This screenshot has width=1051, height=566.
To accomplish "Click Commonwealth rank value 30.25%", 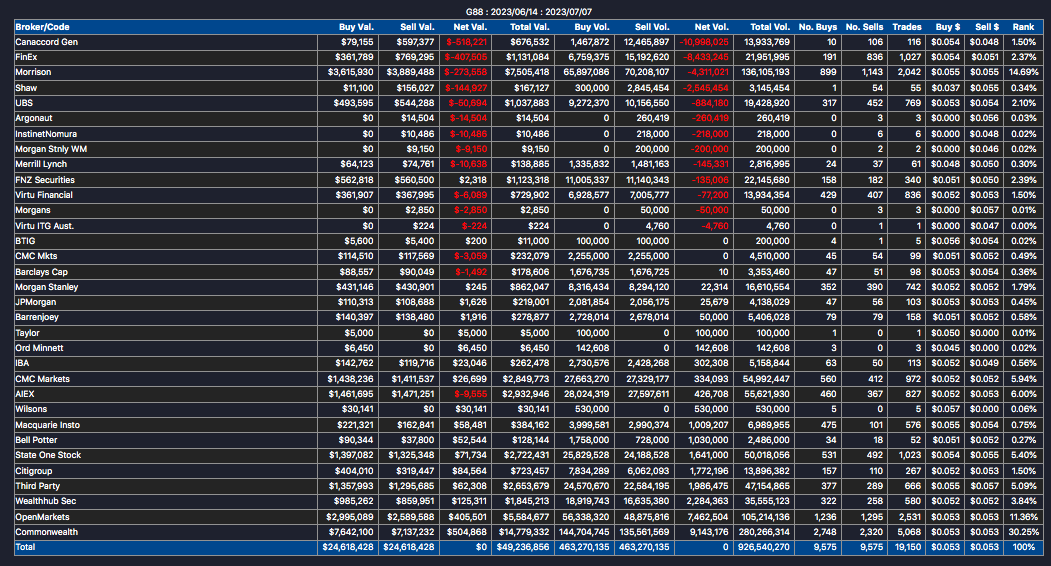I will tap(1023, 532).
